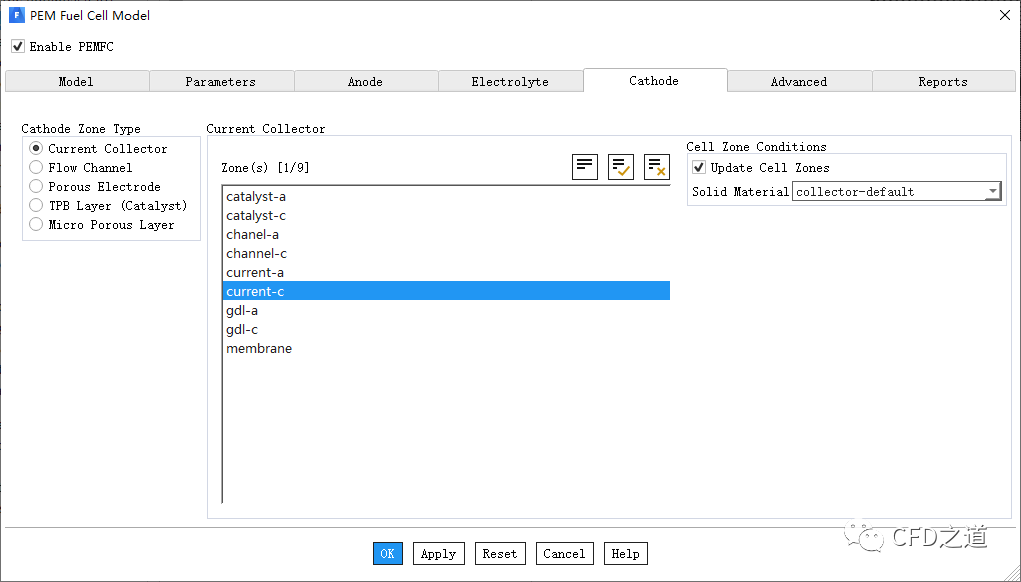Choose the Porous Electrode radio option
The image size is (1021, 582).
coord(37,187)
